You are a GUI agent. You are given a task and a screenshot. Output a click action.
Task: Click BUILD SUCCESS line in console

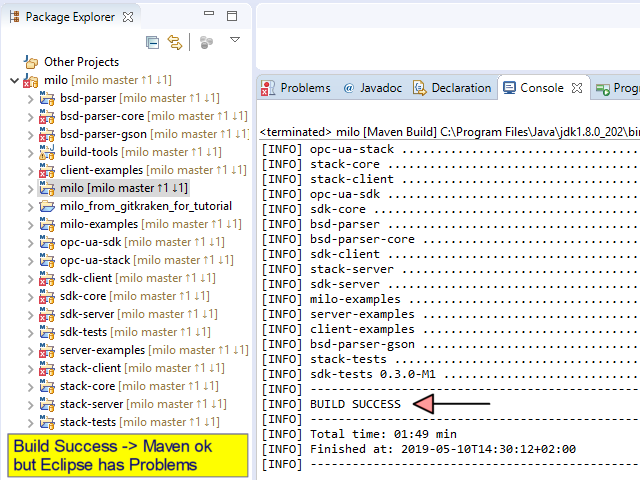click(x=331, y=404)
